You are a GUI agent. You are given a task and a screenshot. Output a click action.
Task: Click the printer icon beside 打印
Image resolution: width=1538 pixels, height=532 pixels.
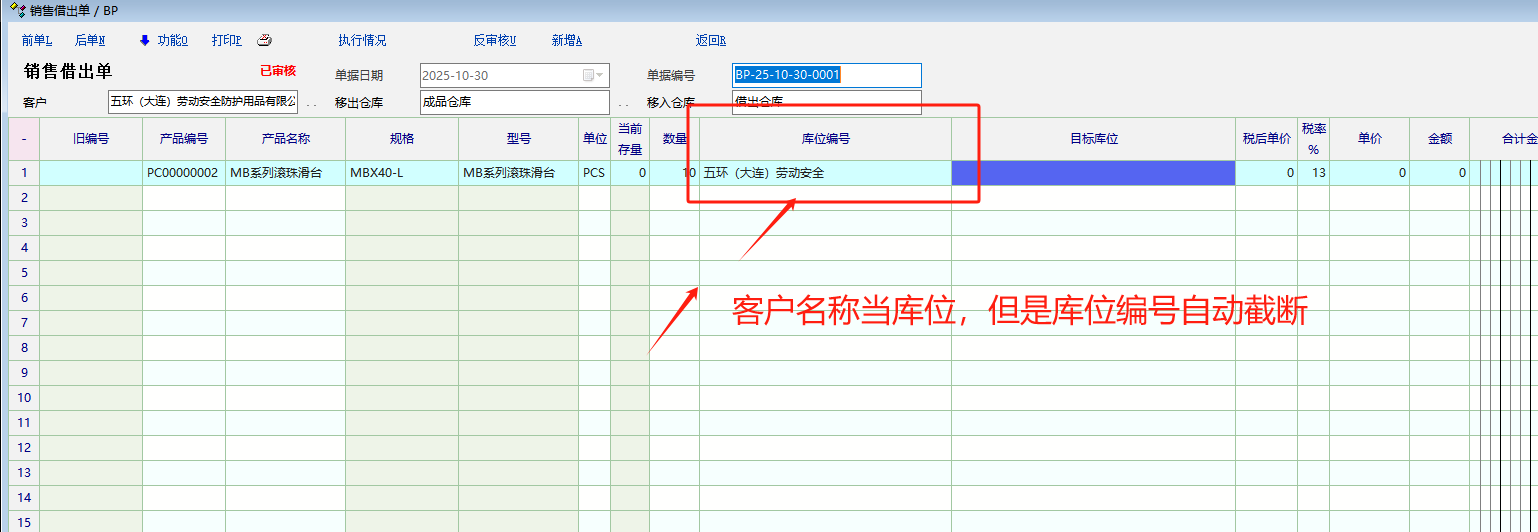(264, 41)
